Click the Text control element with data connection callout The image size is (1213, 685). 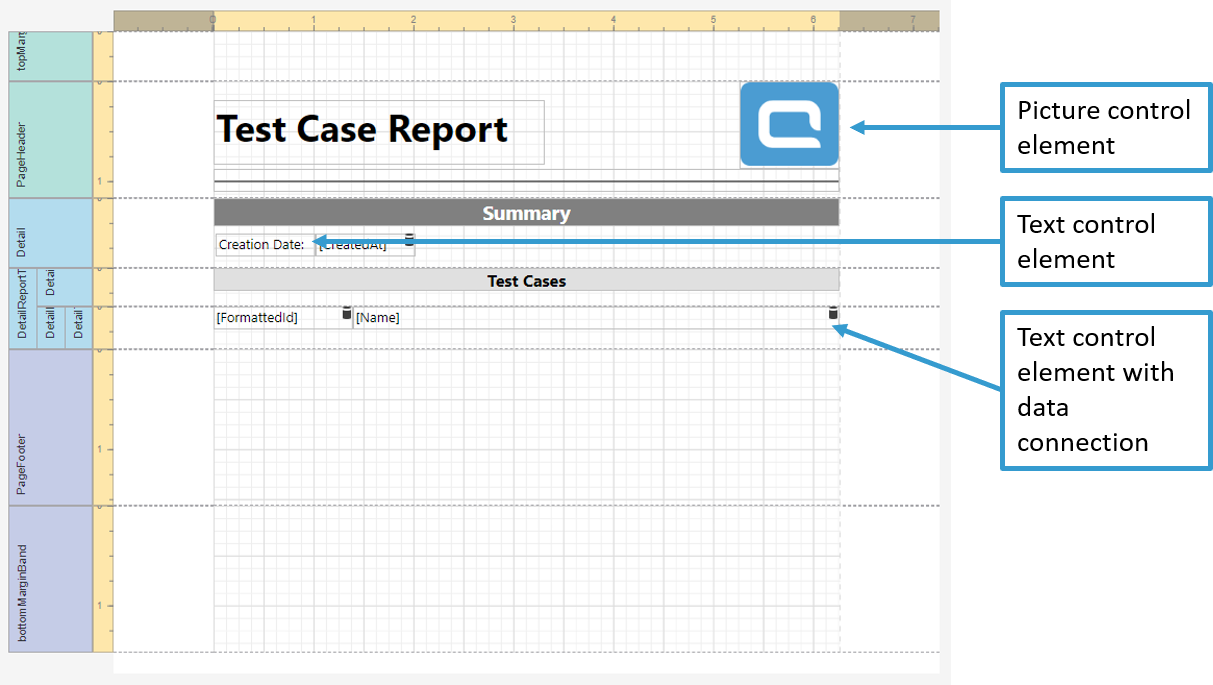pos(1106,390)
